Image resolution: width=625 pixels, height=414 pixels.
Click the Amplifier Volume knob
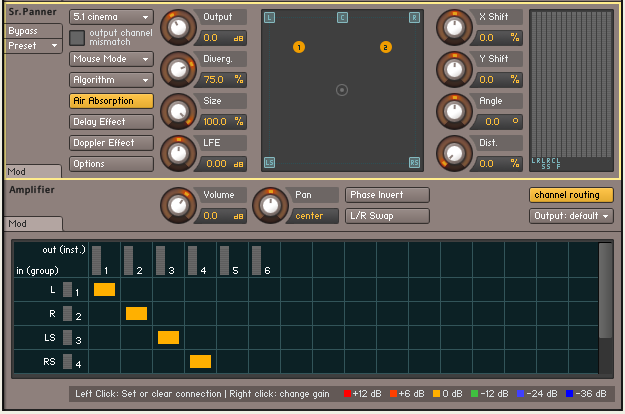pos(178,206)
